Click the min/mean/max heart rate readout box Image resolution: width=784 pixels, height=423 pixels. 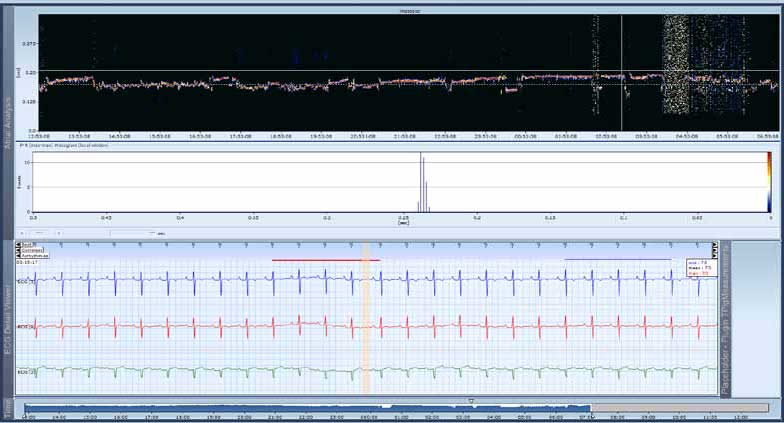pos(701,268)
